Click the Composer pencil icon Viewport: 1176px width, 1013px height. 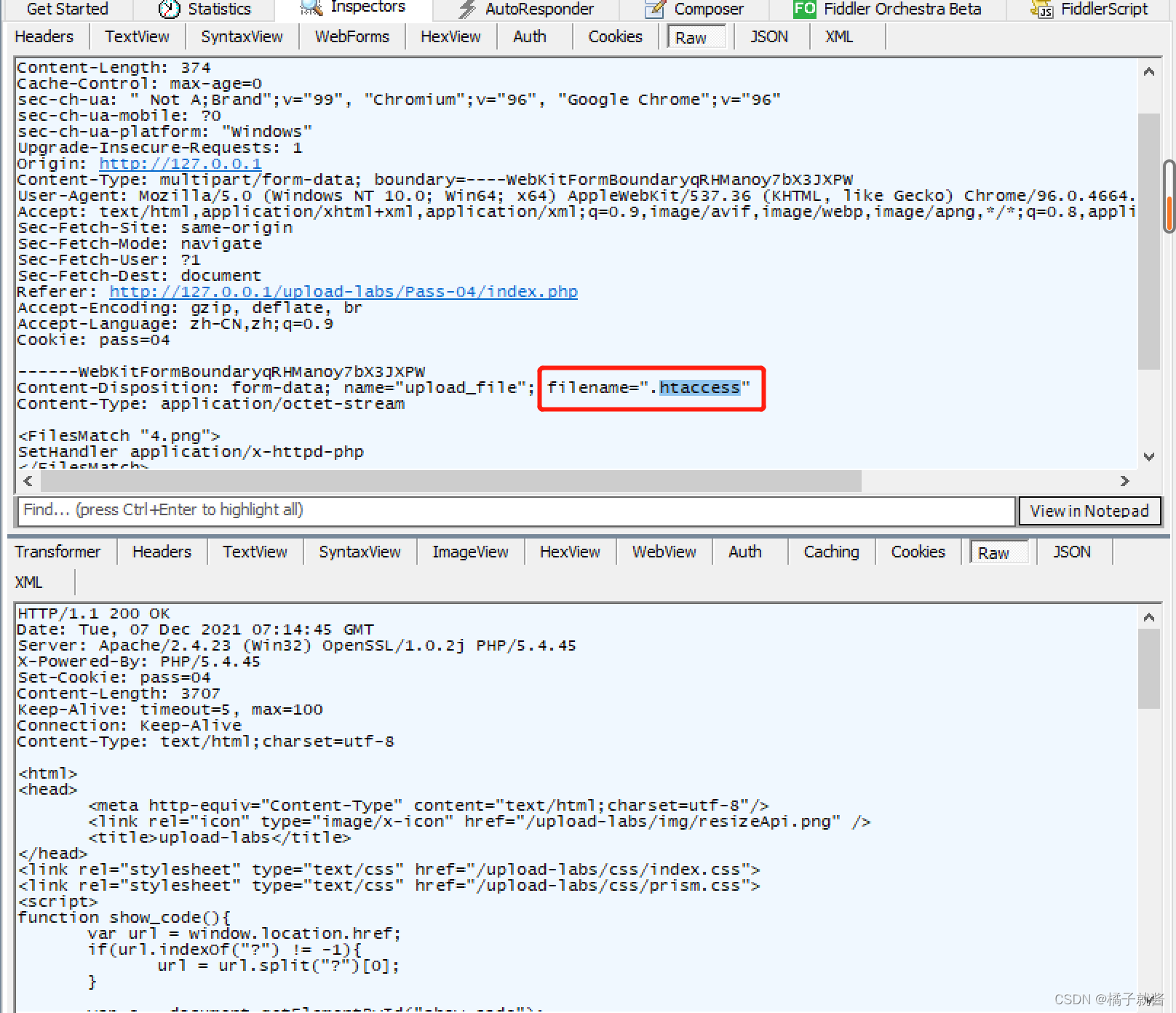(655, 9)
